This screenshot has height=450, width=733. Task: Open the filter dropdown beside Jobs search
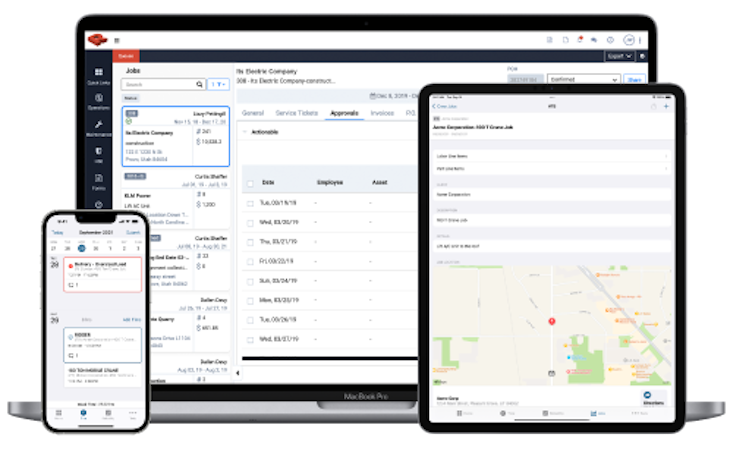(x=218, y=84)
